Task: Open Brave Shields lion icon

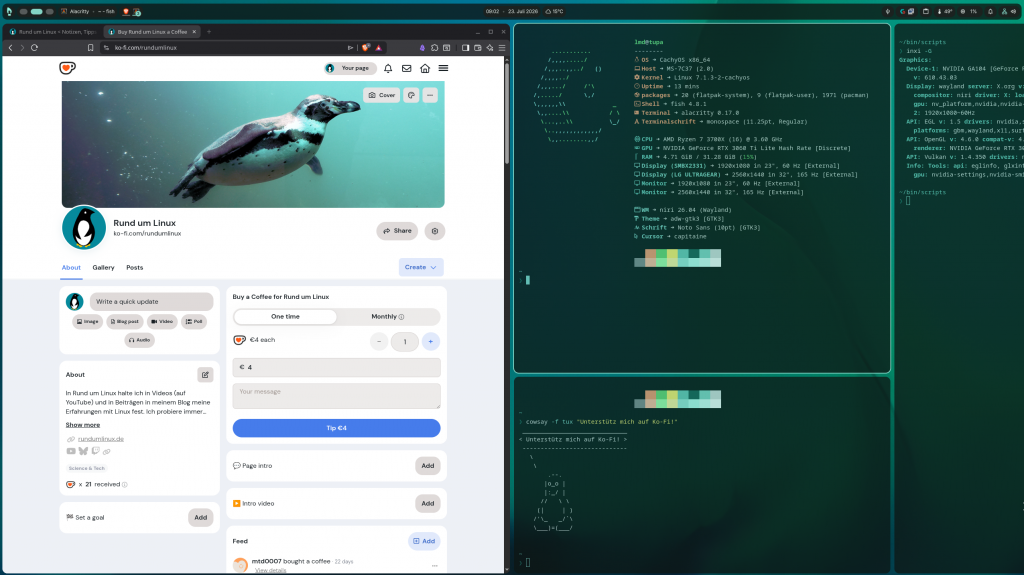Action: (x=366, y=48)
